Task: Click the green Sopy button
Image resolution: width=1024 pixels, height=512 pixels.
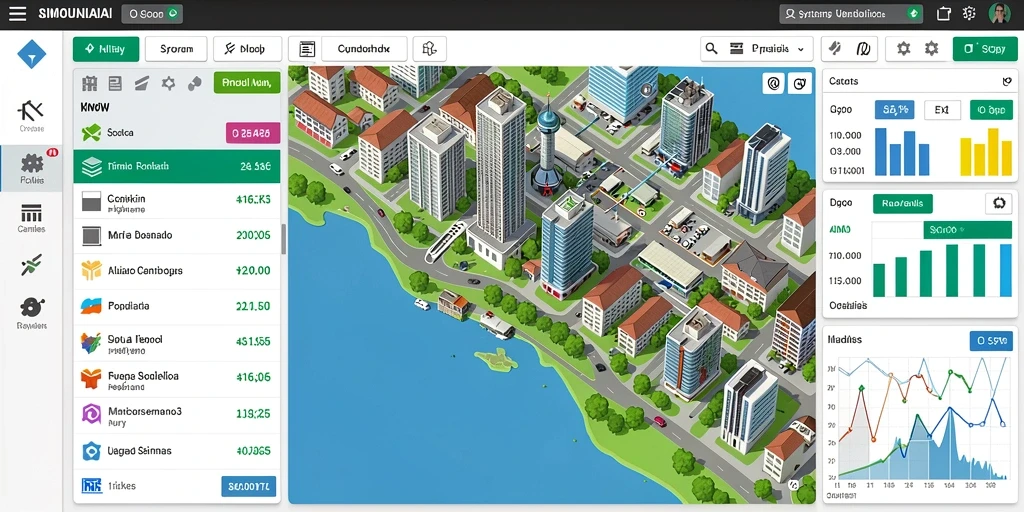Action: tap(985, 48)
